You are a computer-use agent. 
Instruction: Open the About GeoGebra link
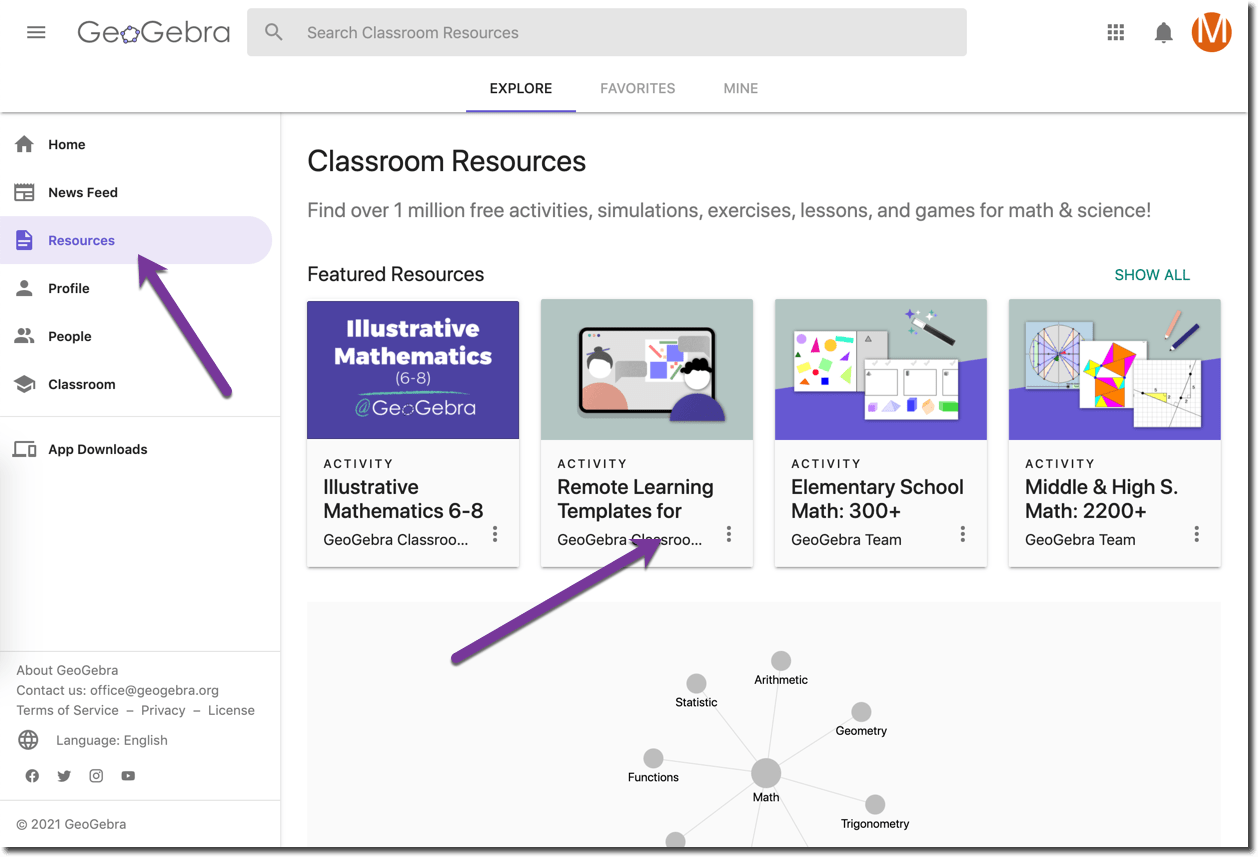point(67,670)
